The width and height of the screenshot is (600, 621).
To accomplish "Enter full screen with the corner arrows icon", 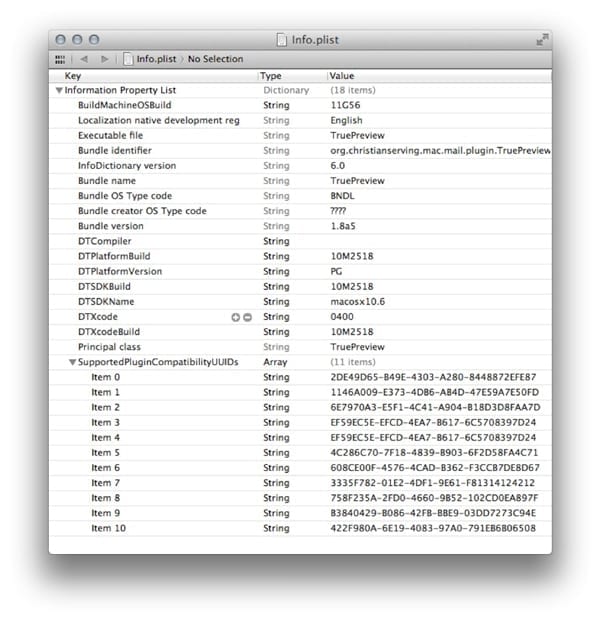I will click(x=541, y=39).
